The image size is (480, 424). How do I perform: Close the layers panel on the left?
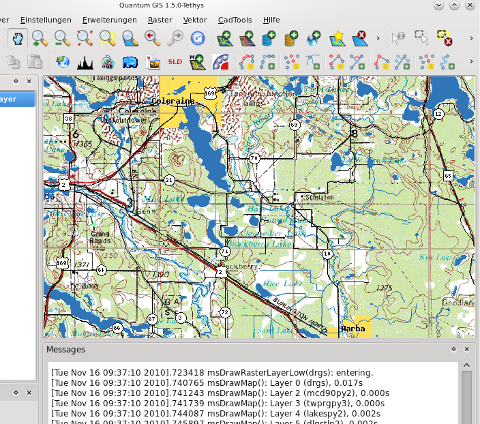pyautogui.click(x=29, y=81)
